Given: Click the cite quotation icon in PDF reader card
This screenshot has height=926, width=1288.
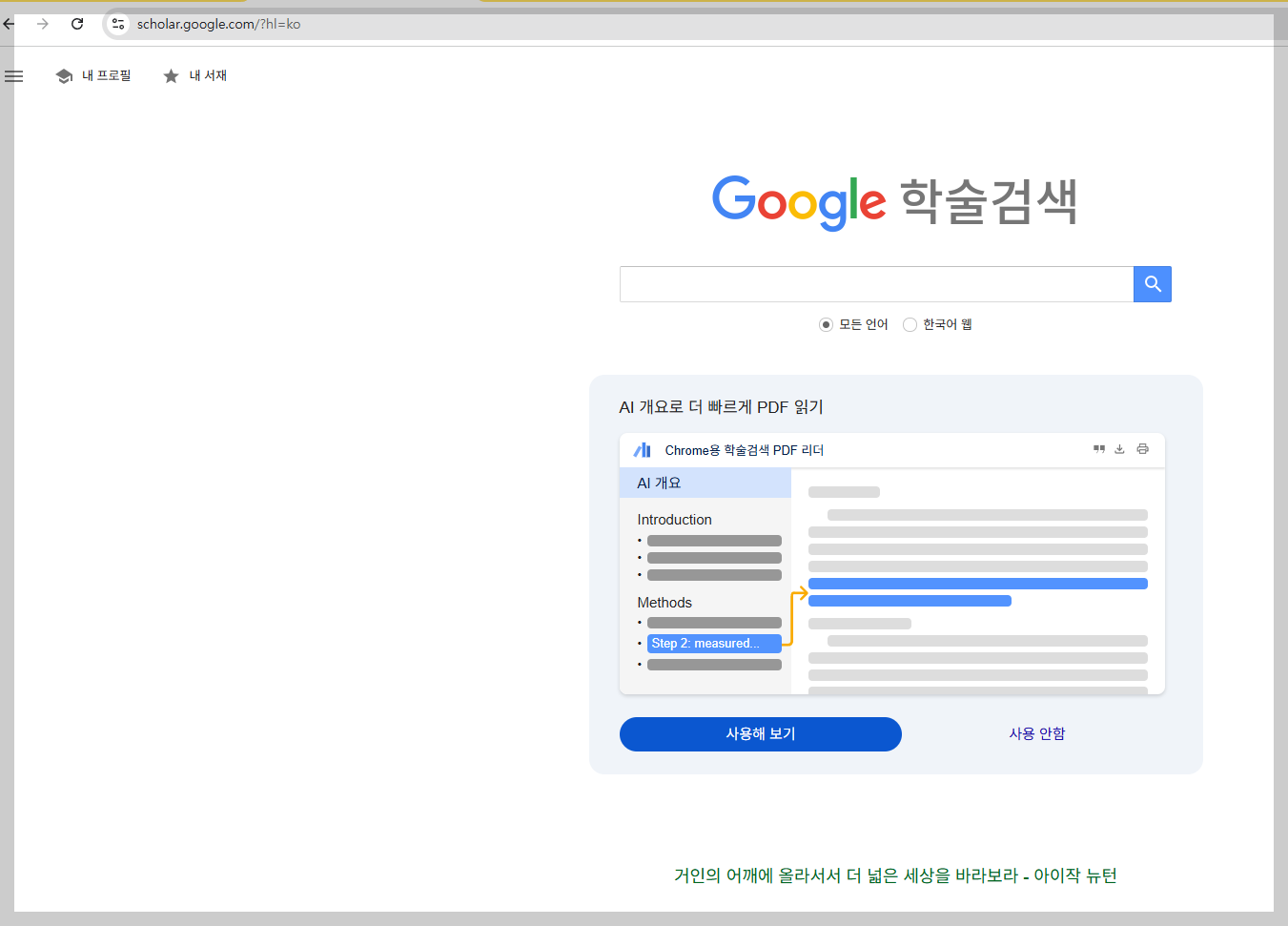Looking at the screenshot, I should [1098, 448].
